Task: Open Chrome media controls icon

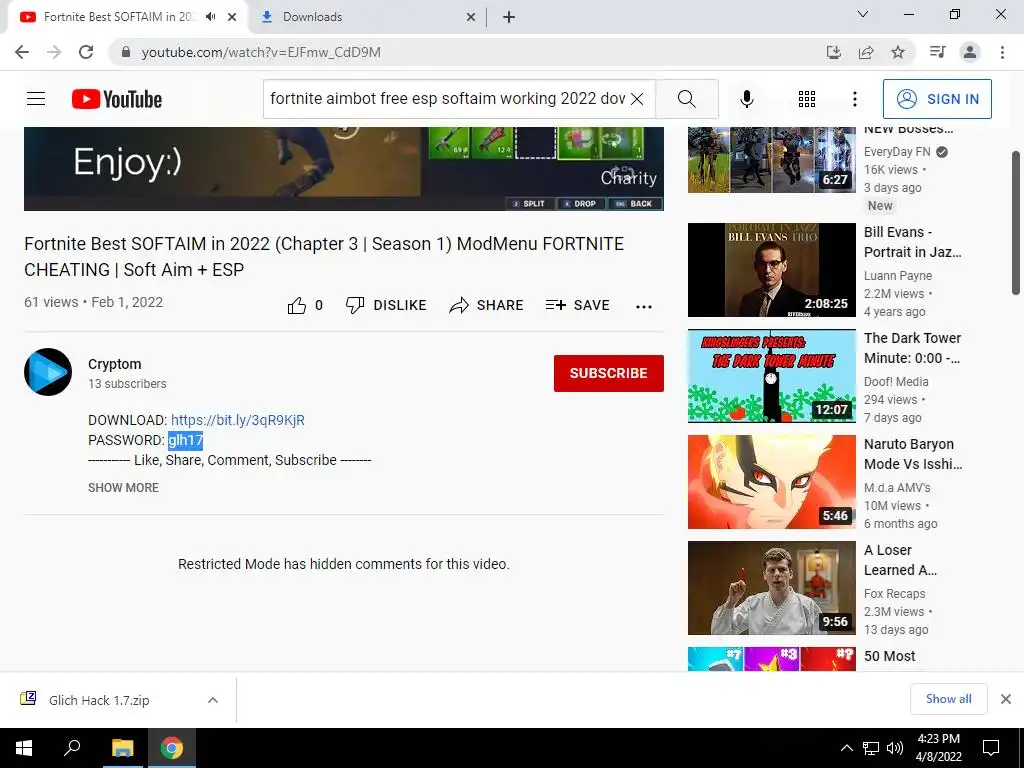Action: coord(937,52)
